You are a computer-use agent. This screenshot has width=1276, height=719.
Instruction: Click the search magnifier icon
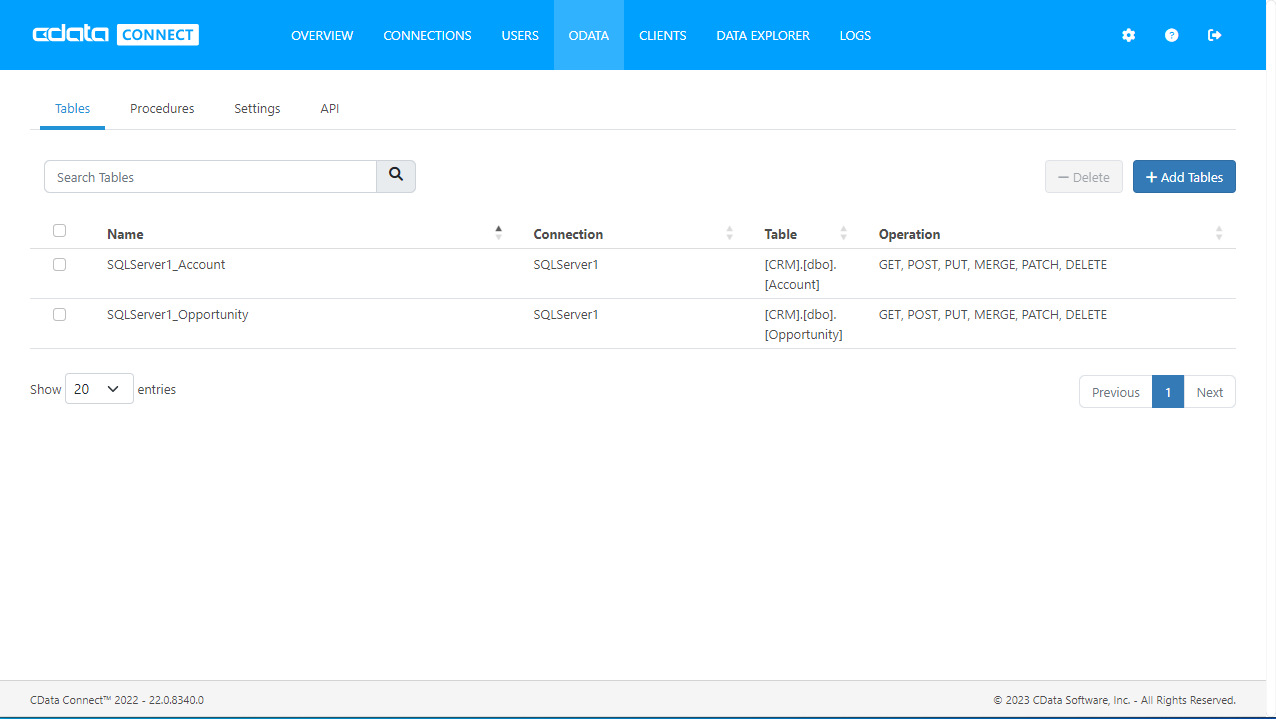tap(396, 176)
